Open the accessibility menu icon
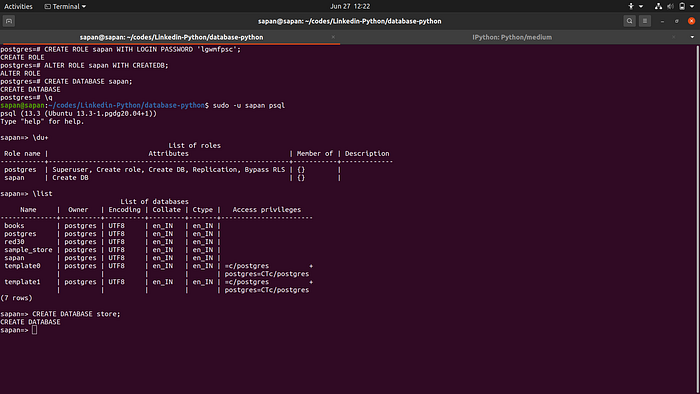This screenshot has height=394, width=700. pos(631,6)
